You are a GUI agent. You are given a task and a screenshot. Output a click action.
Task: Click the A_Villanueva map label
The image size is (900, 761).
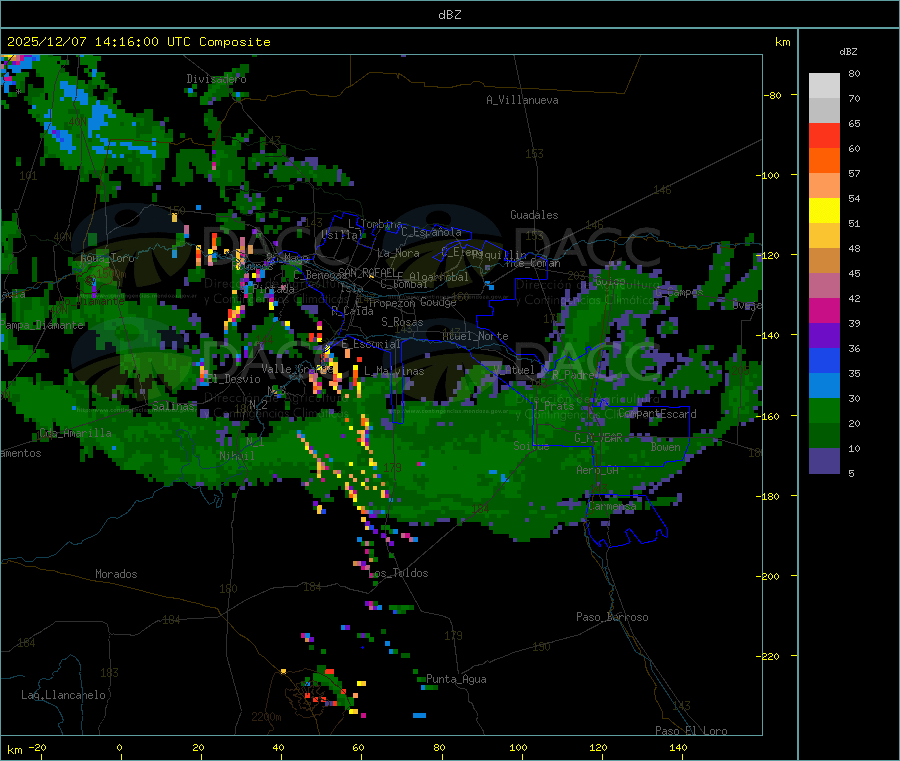tap(522, 100)
